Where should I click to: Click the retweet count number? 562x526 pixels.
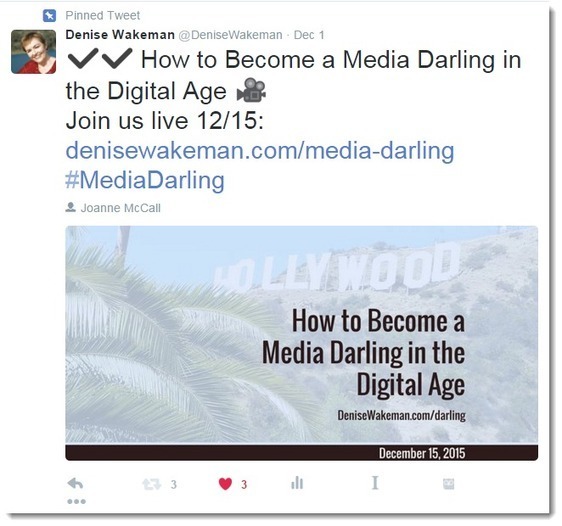coord(173,484)
